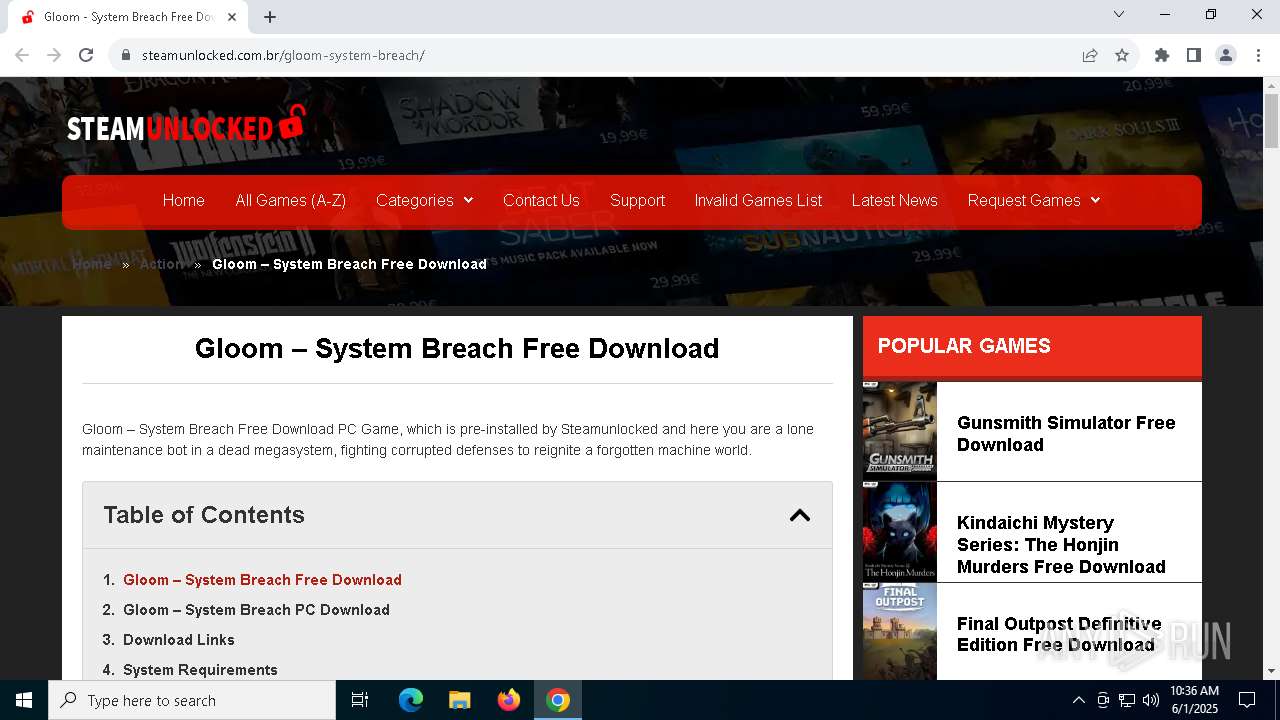The height and width of the screenshot is (720, 1280).
Task: Open a new browser tab
Action: pyautogui.click(x=270, y=17)
